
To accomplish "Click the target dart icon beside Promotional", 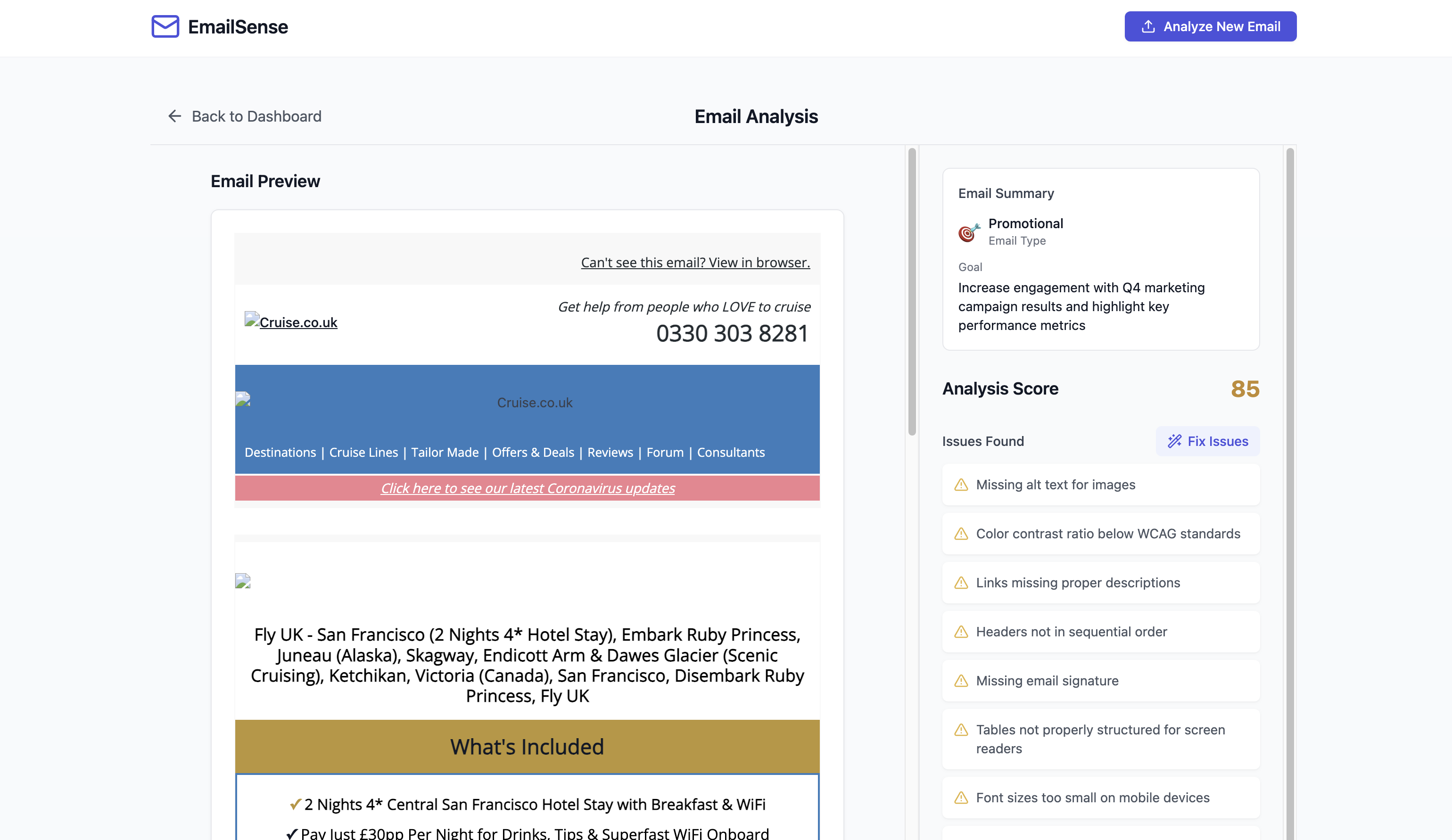I will (969, 232).
